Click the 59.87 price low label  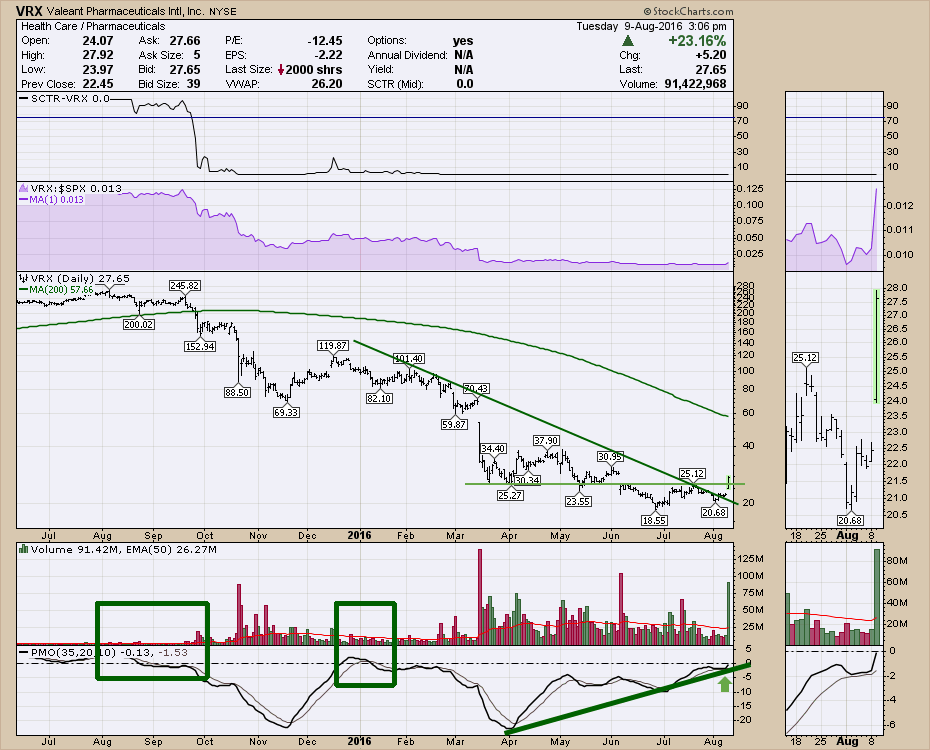454,425
